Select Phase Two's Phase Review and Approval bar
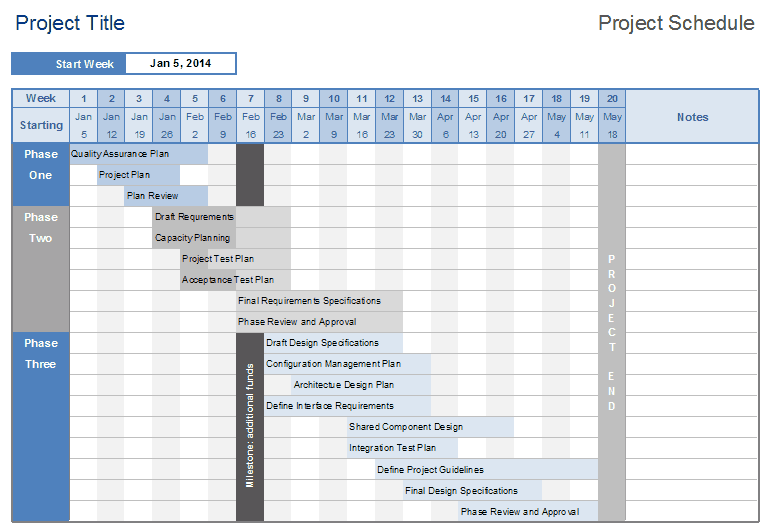Image resolution: width=768 pixels, height=531 pixels. click(x=319, y=322)
